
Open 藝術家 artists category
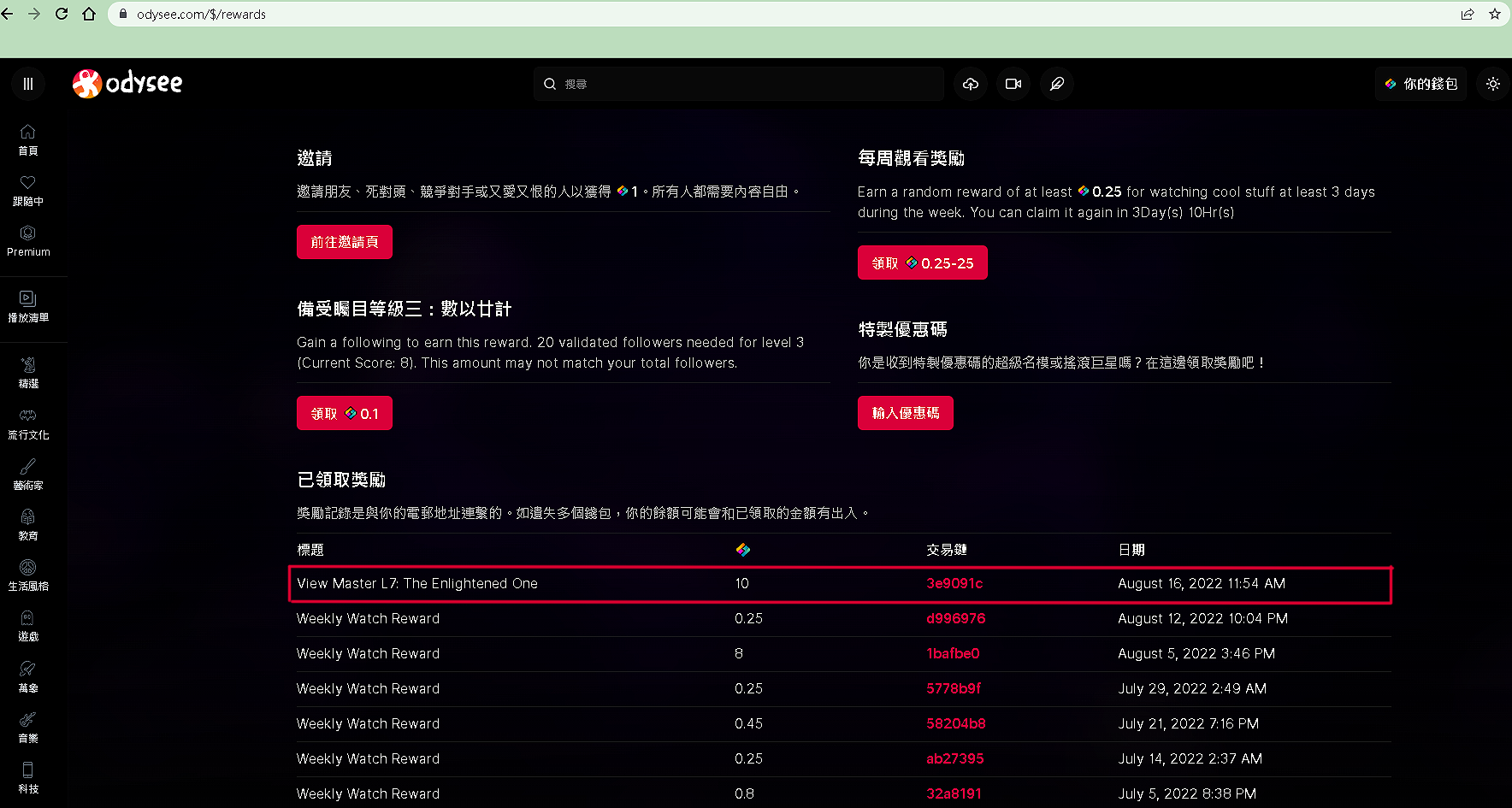[x=28, y=475]
